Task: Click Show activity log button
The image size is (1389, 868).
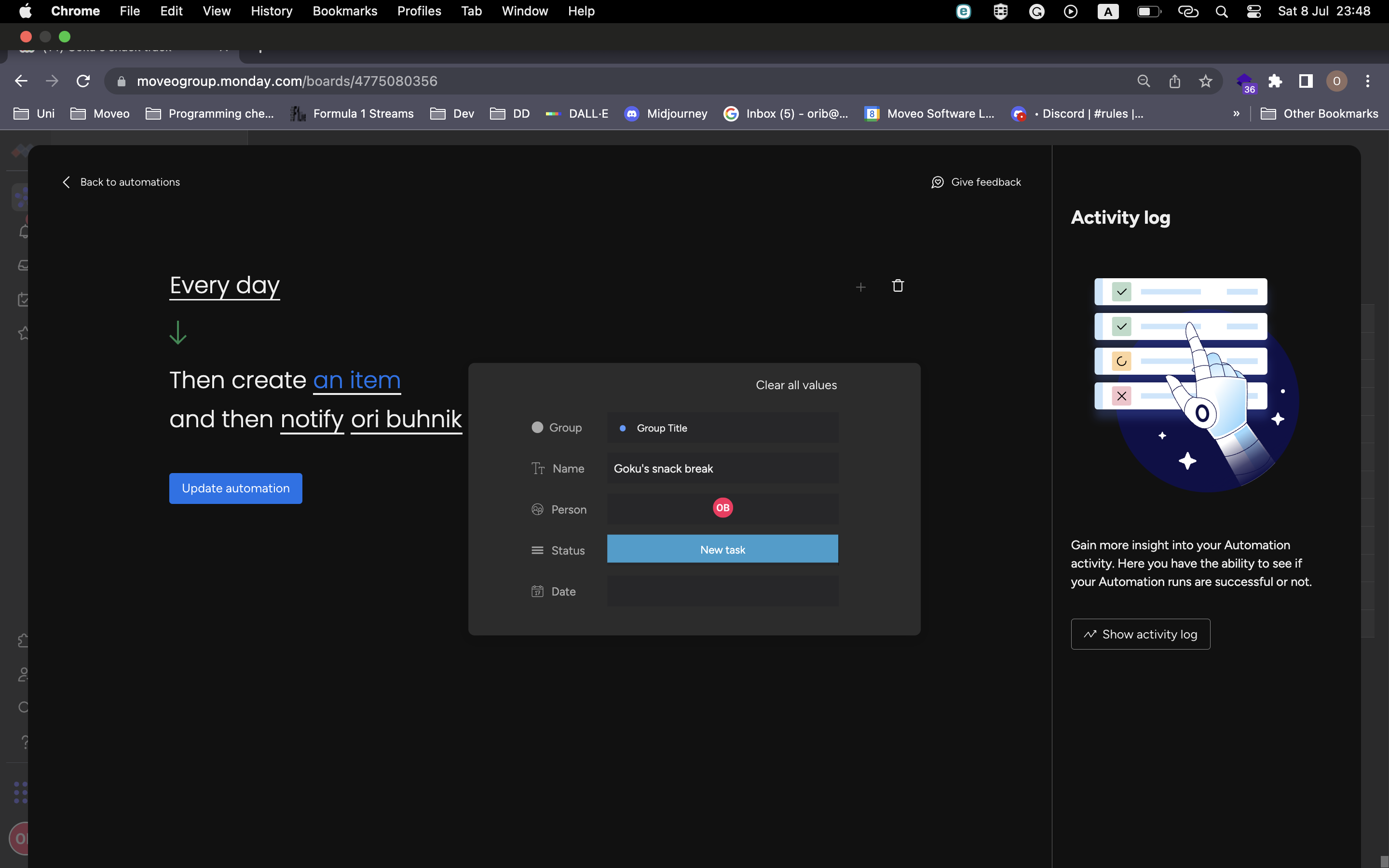Action: coord(1140,634)
